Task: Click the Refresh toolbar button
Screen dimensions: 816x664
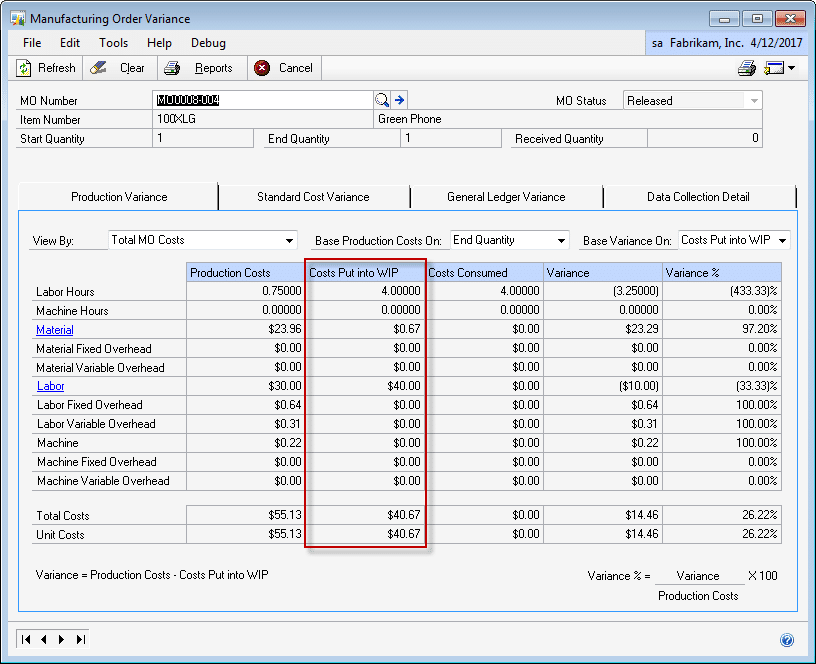Action: pos(46,68)
